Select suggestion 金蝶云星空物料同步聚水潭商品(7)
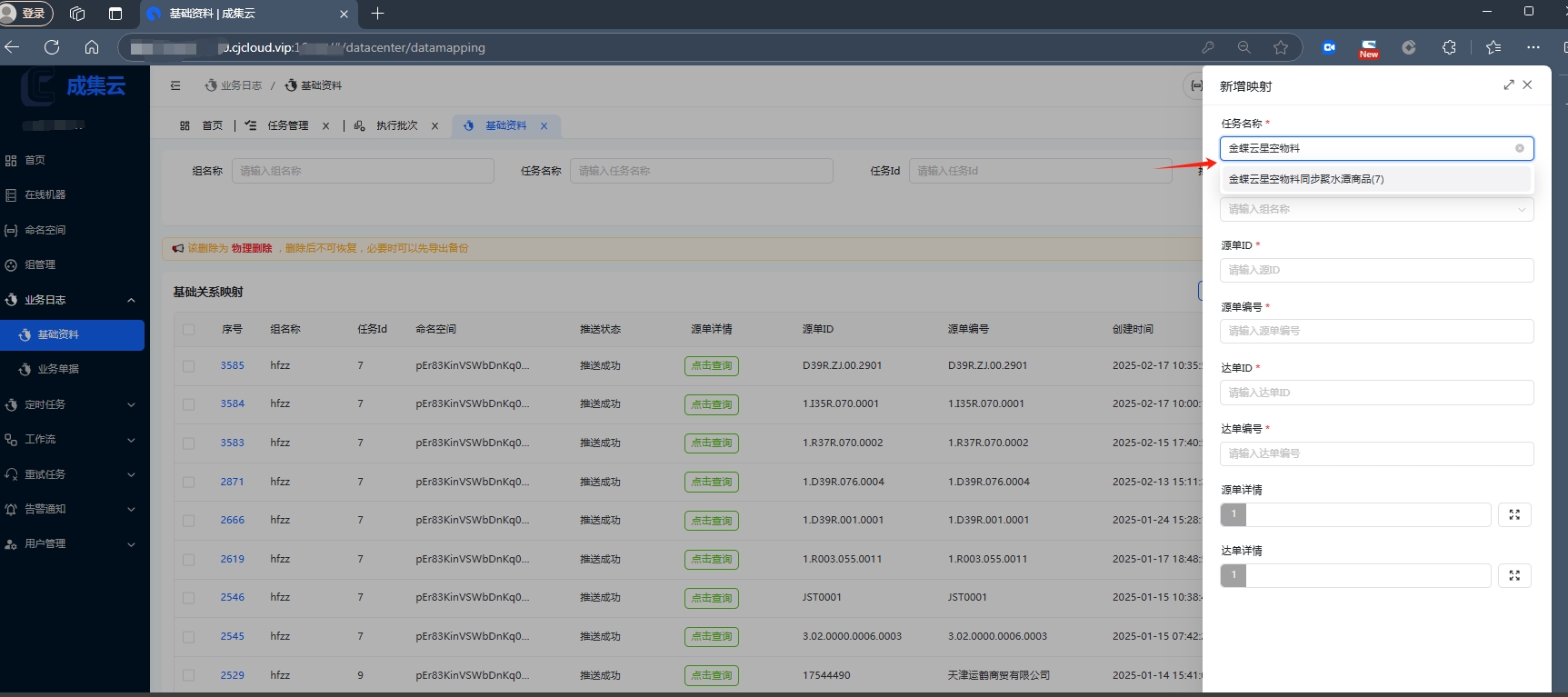This screenshot has width=1568, height=697. pyautogui.click(x=1376, y=179)
